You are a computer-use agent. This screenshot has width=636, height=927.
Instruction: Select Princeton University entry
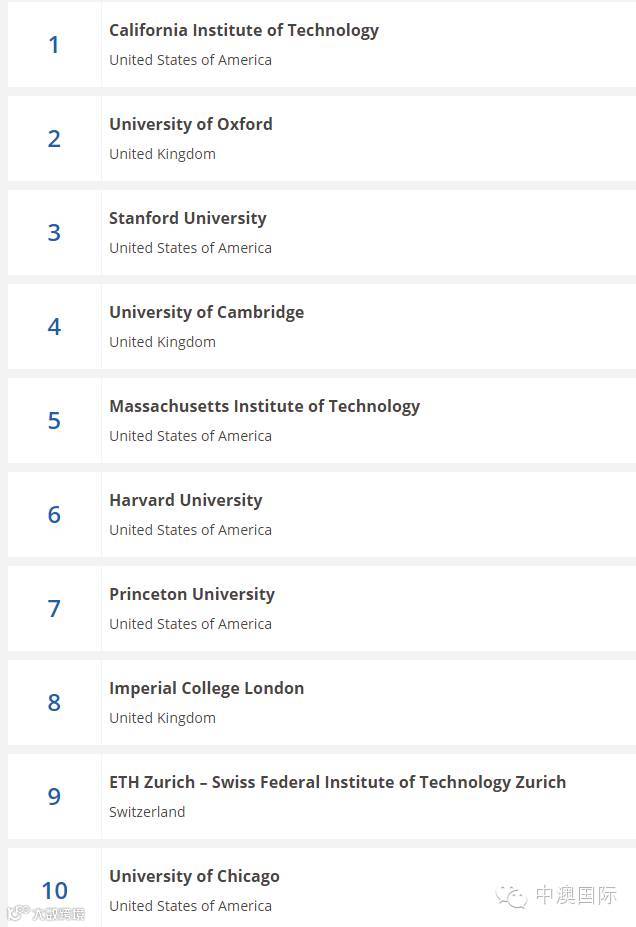coord(192,595)
